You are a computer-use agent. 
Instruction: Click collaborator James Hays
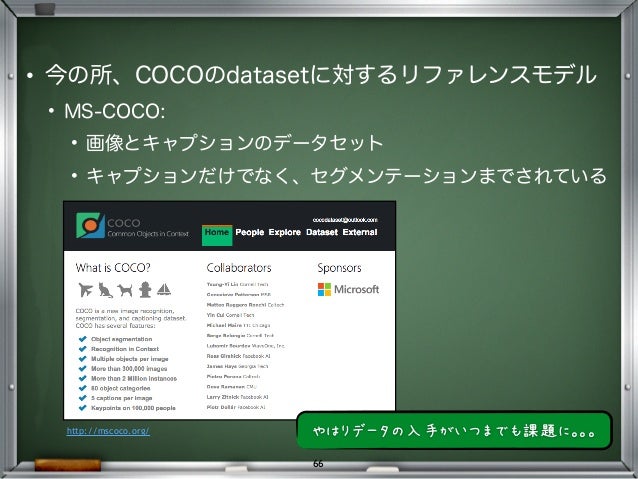pyautogui.click(x=237, y=366)
